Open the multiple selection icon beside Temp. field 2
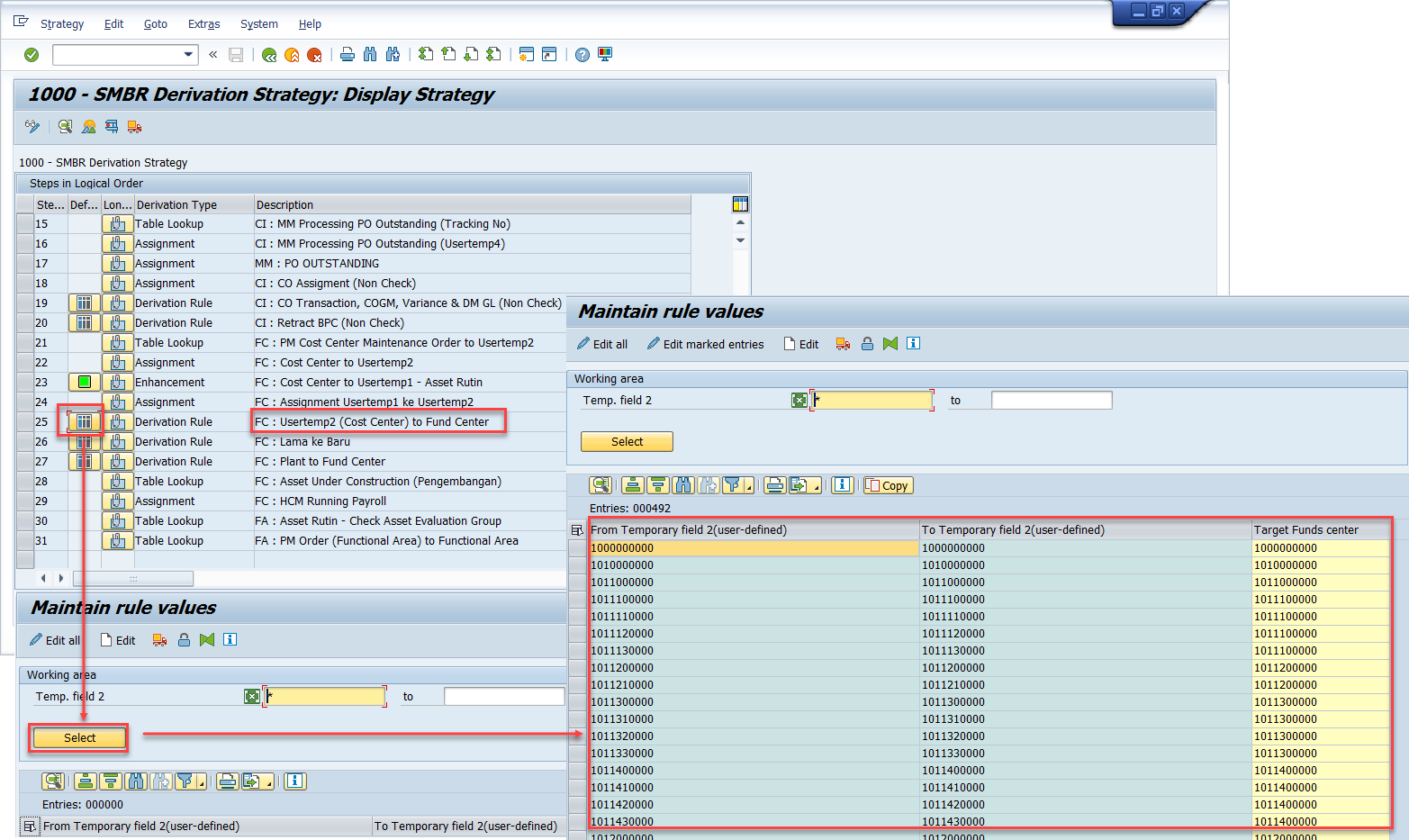The height and width of the screenshot is (840, 1409). [799, 400]
